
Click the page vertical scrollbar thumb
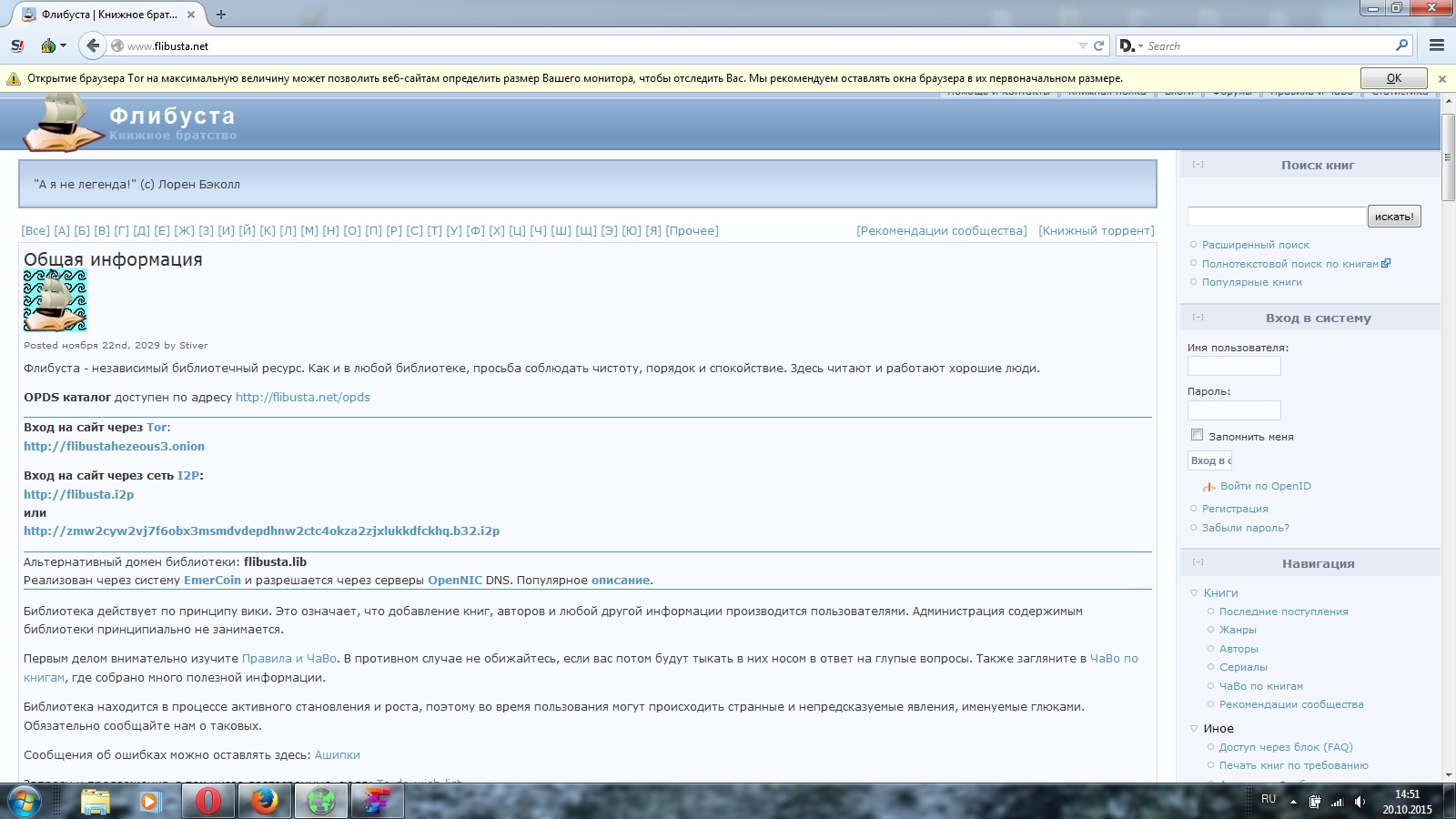(1448, 157)
